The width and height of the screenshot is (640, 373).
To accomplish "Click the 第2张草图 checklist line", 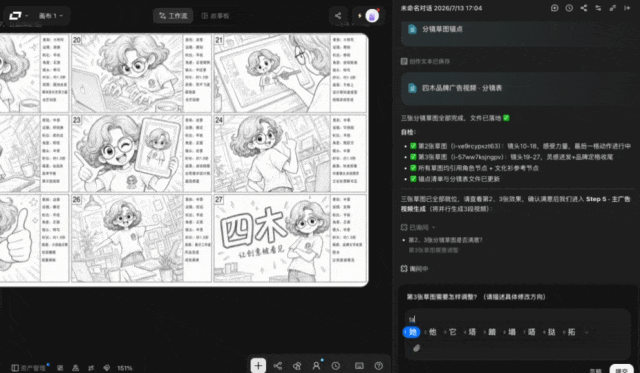I will click(x=521, y=146).
